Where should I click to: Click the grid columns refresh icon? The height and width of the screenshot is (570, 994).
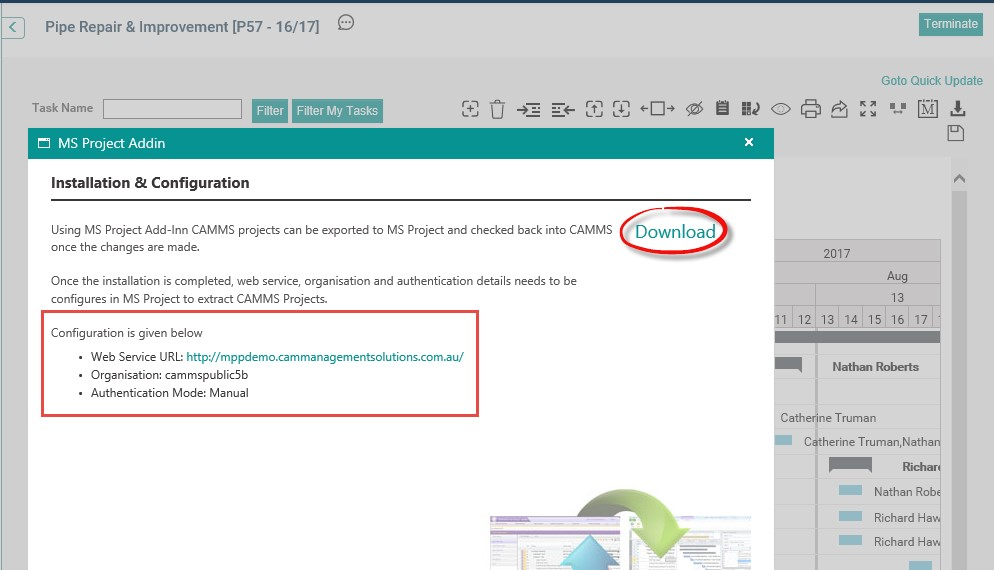pos(751,109)
